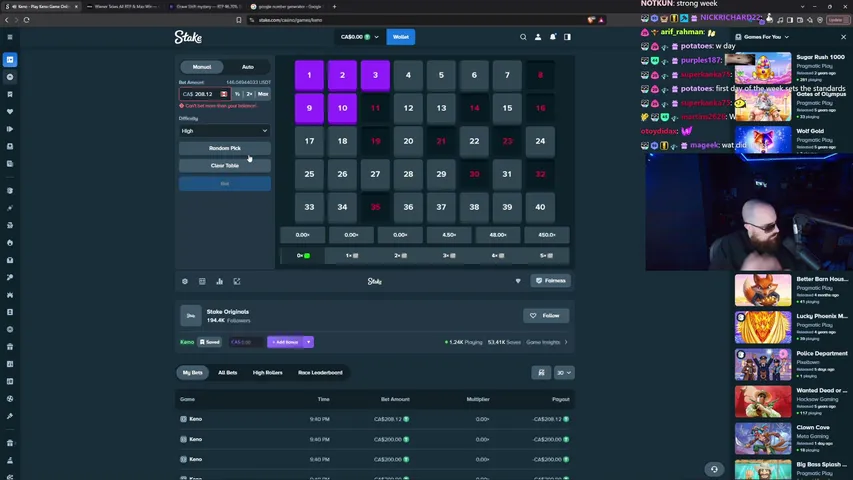Open the hamburger menu in left sidebar
Viewport: 853px width, 480px height.
[10, 37]
